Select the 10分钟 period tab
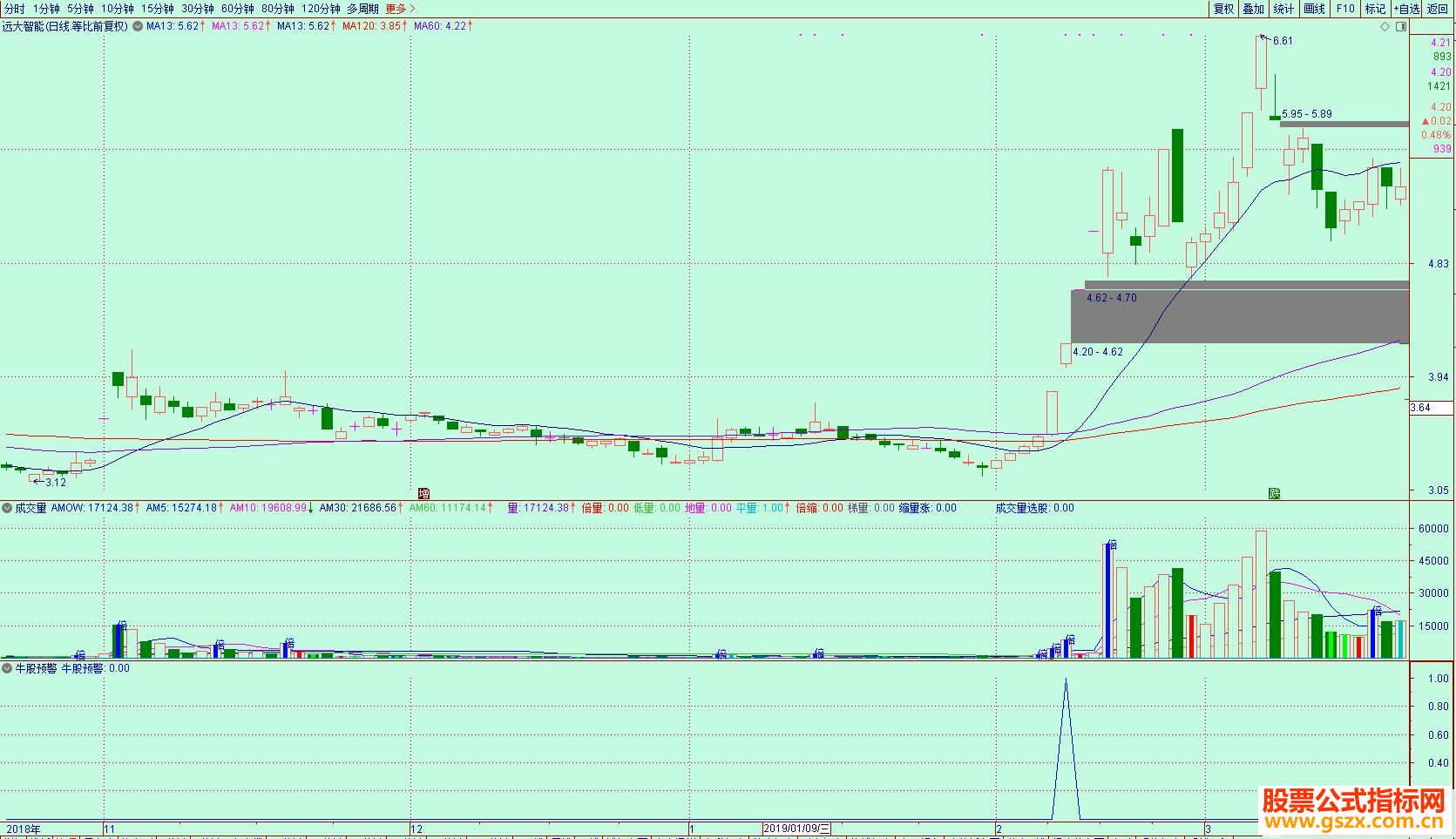The width and height of the screenshot is (1456, 839). point(118,9)
